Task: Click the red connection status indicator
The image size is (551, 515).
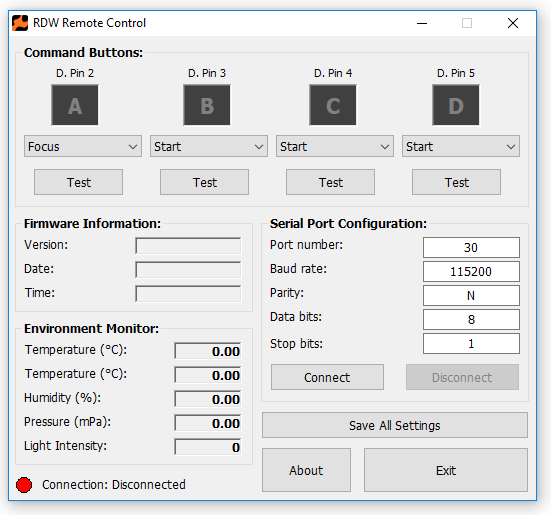Action: [x=24, y=485]
